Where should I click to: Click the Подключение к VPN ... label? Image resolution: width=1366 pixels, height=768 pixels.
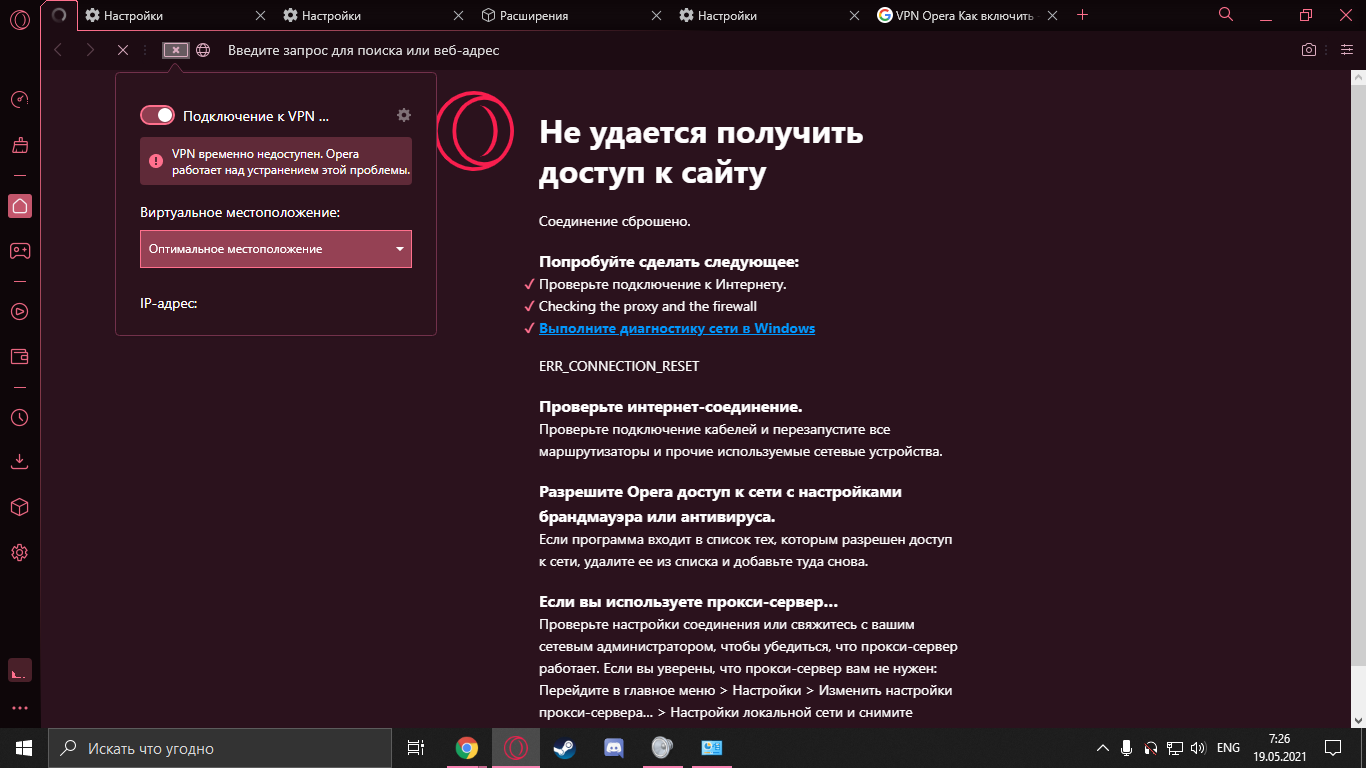pos(256,116)
